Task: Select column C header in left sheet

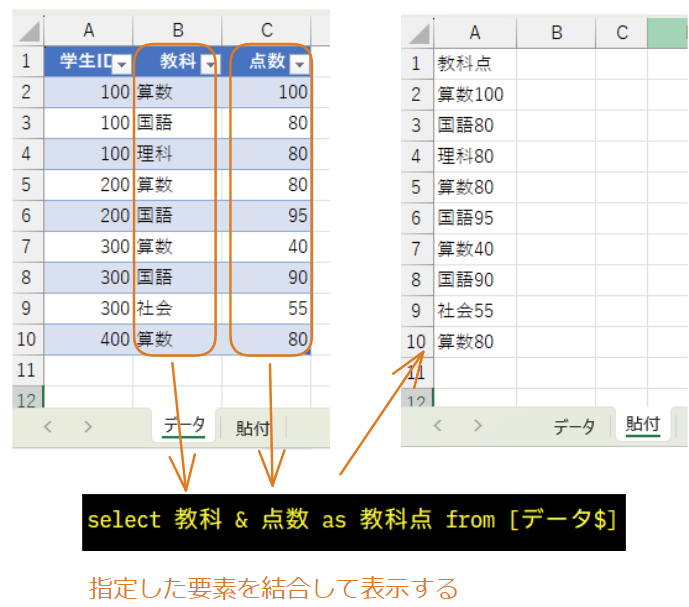Action: [x=267, y=31]
